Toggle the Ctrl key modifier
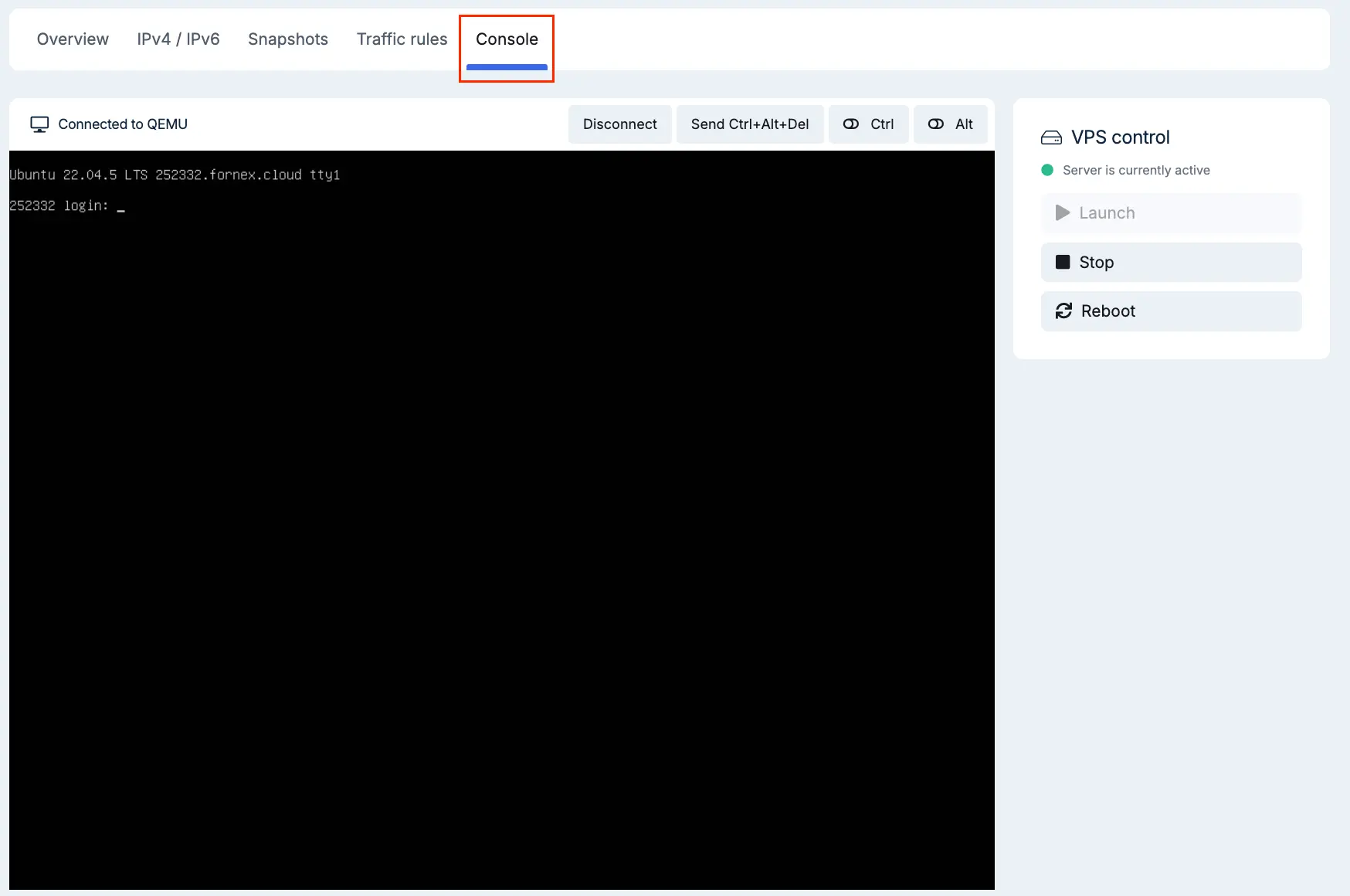 click(x=869, y=124)
